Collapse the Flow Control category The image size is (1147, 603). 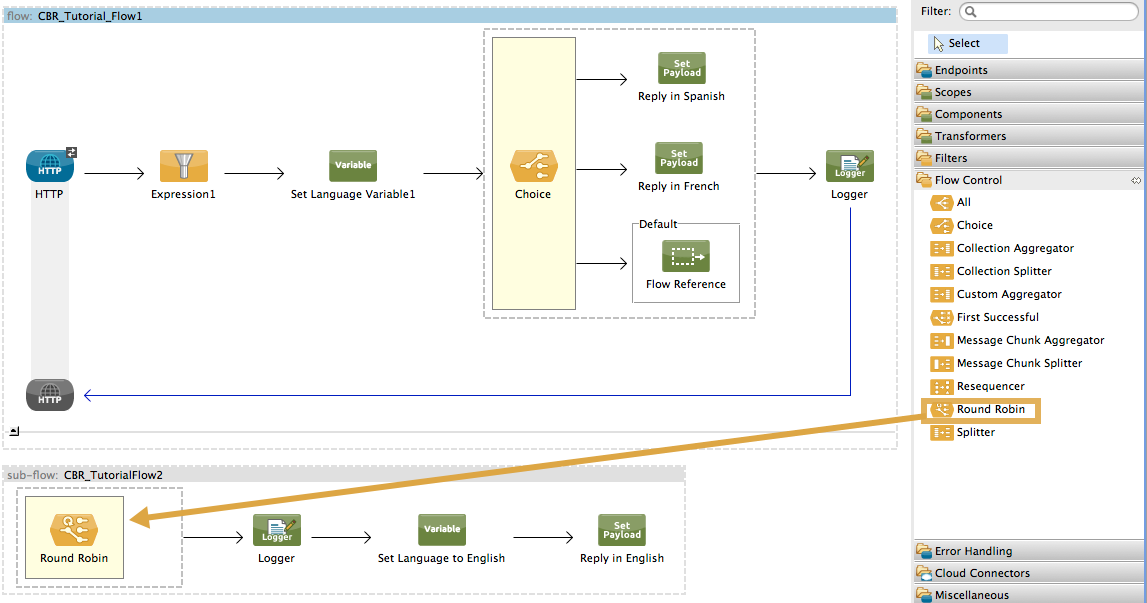coord(968,180)
